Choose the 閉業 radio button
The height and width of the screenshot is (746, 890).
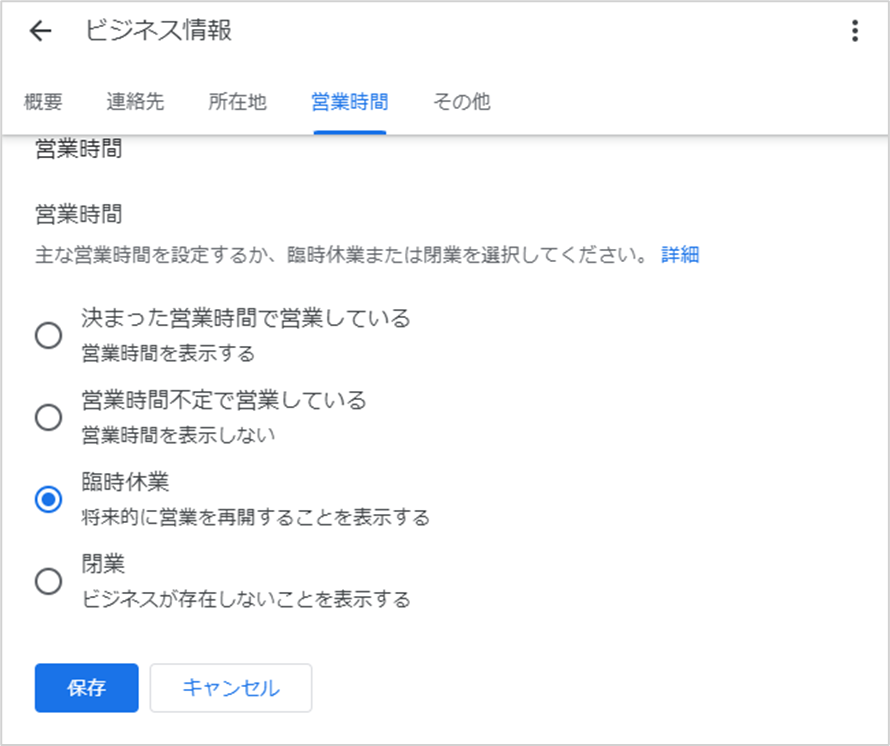48,581
